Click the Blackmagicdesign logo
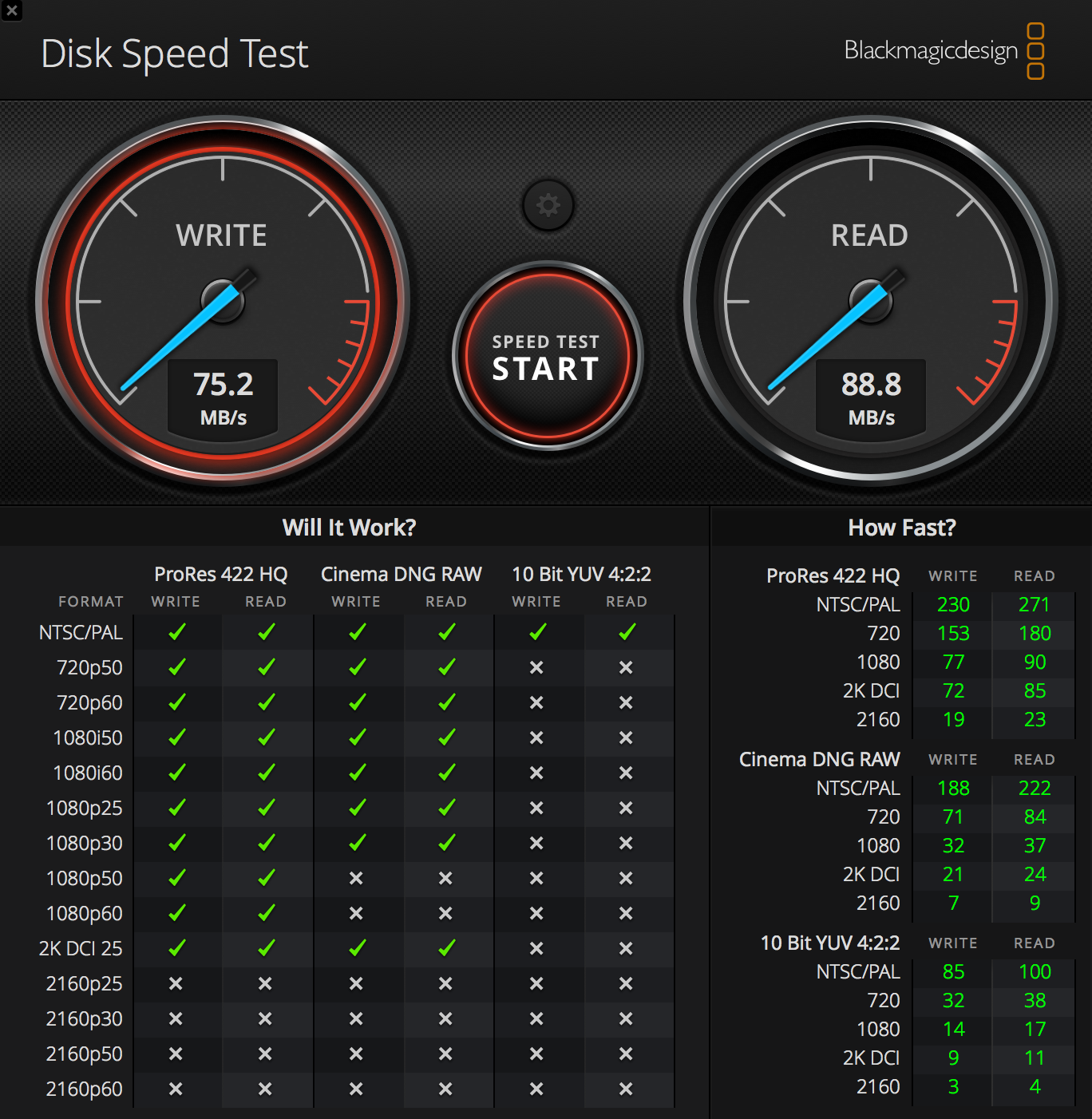 click(944, 51)
